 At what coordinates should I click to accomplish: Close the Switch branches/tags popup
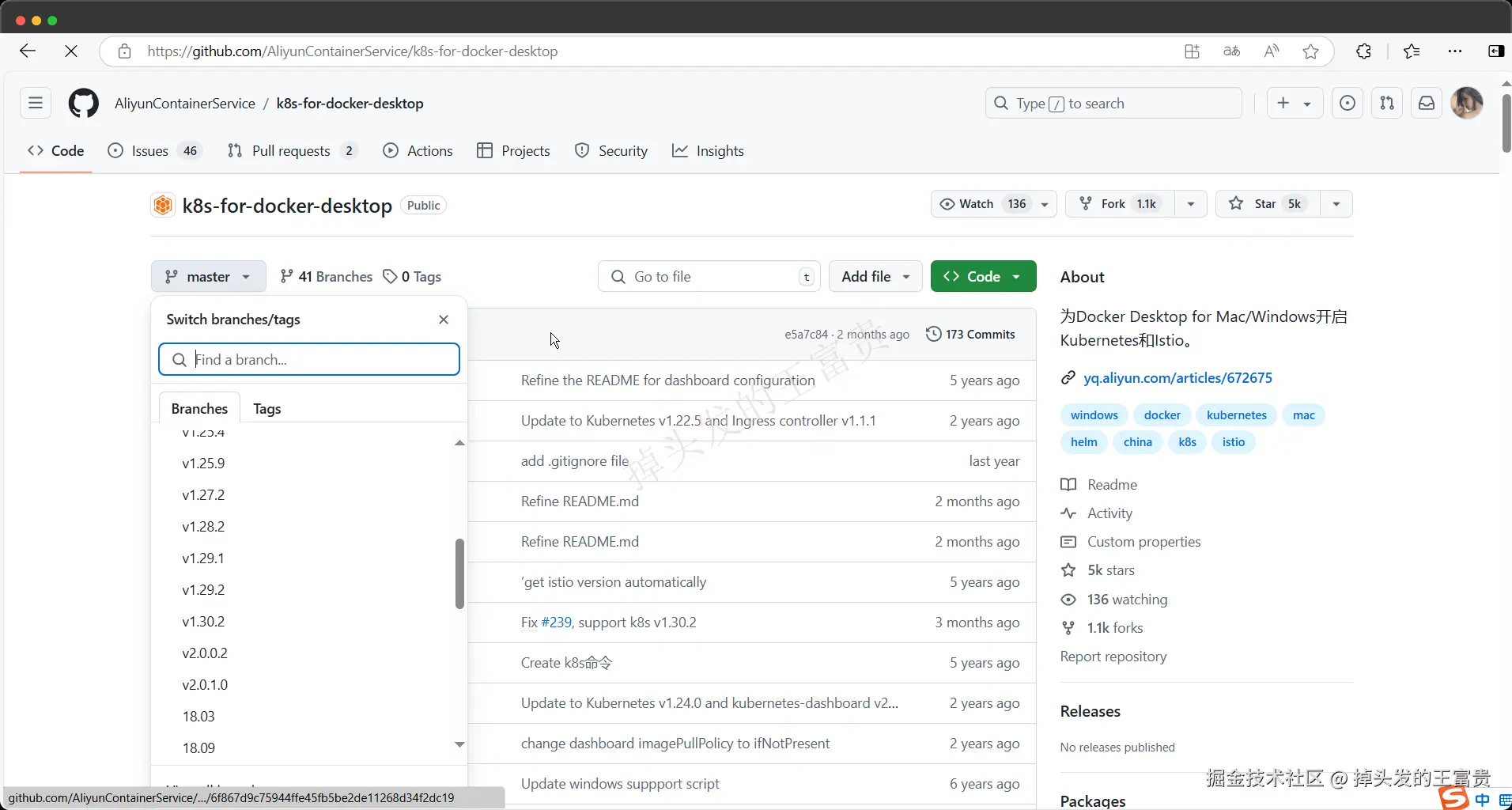tap(444, 320)
